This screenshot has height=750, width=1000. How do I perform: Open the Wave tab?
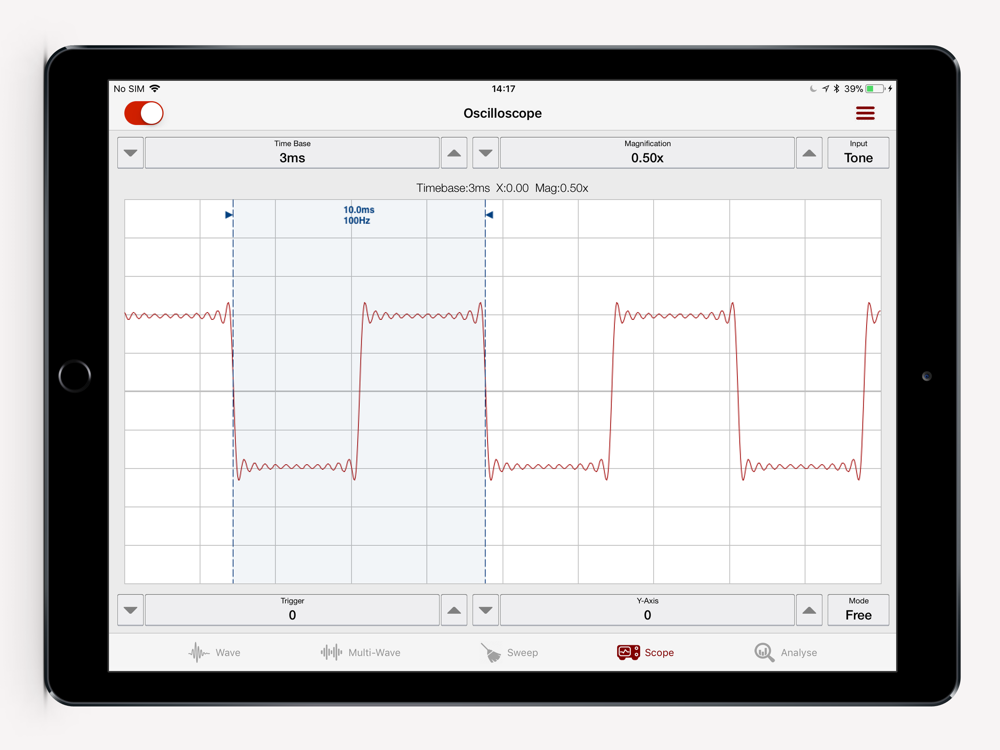[x=214, y=652]
